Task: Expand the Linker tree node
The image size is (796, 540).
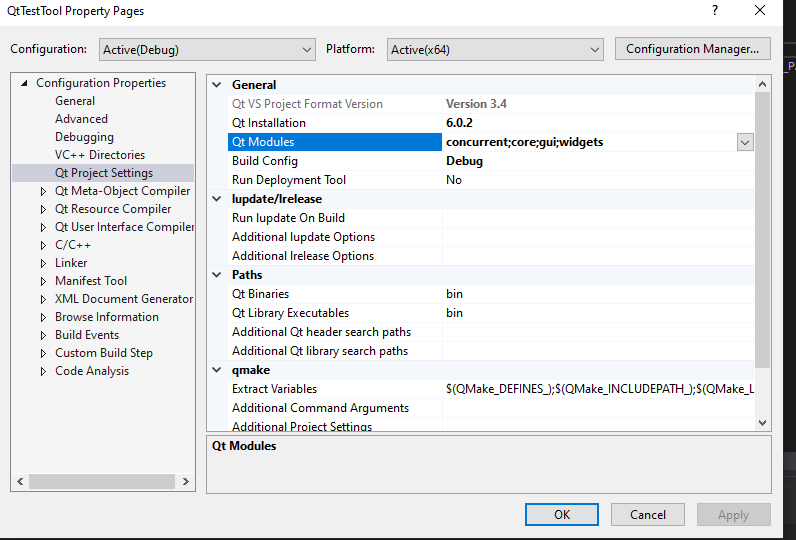Action: pyautogui.click(x=43, y=263)
